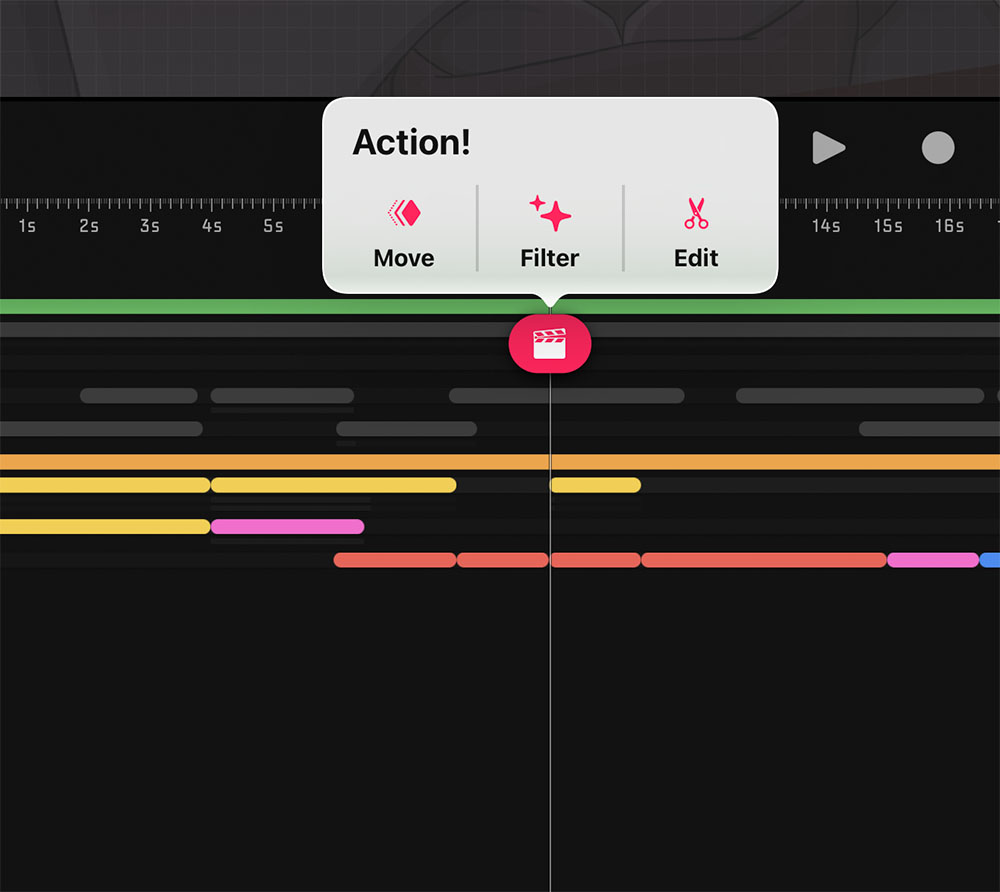Select the longest red clip

coord(764,560)
